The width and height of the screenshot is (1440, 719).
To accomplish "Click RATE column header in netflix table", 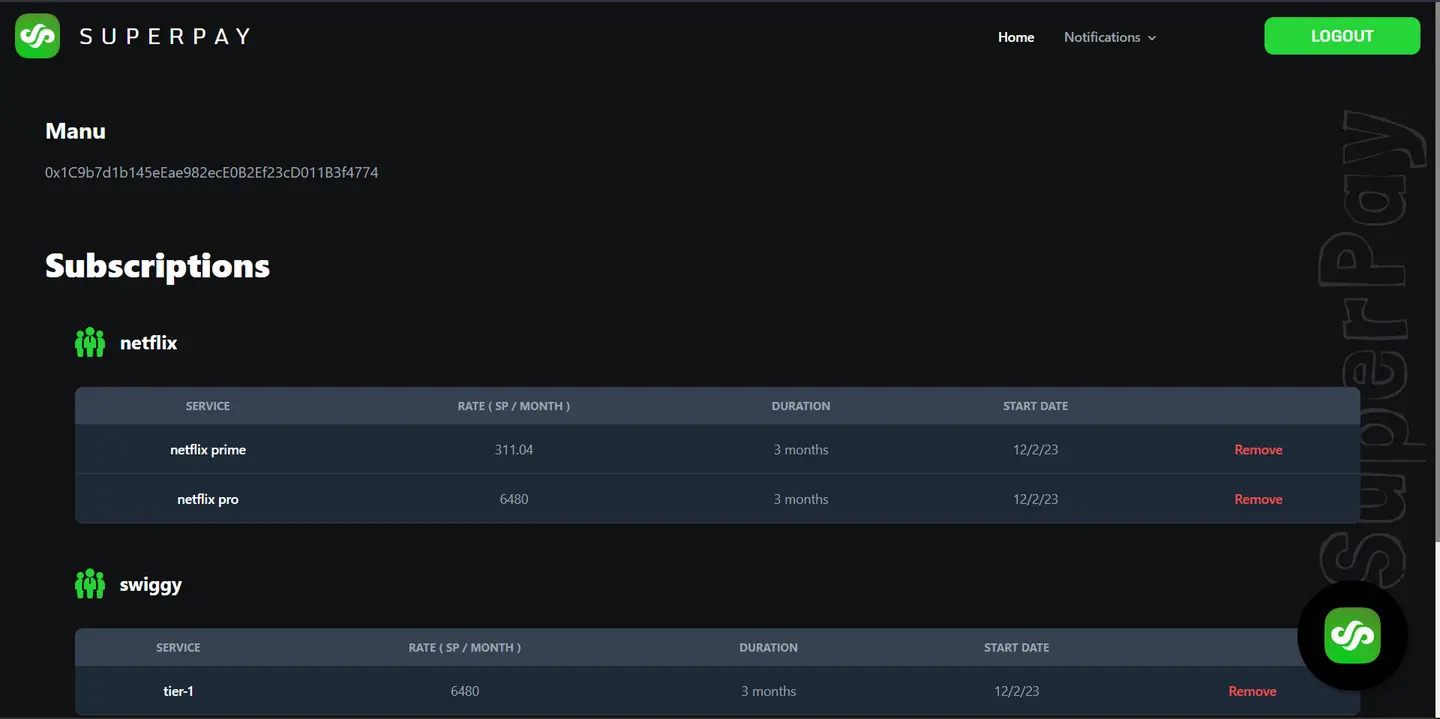I will 514,406.
